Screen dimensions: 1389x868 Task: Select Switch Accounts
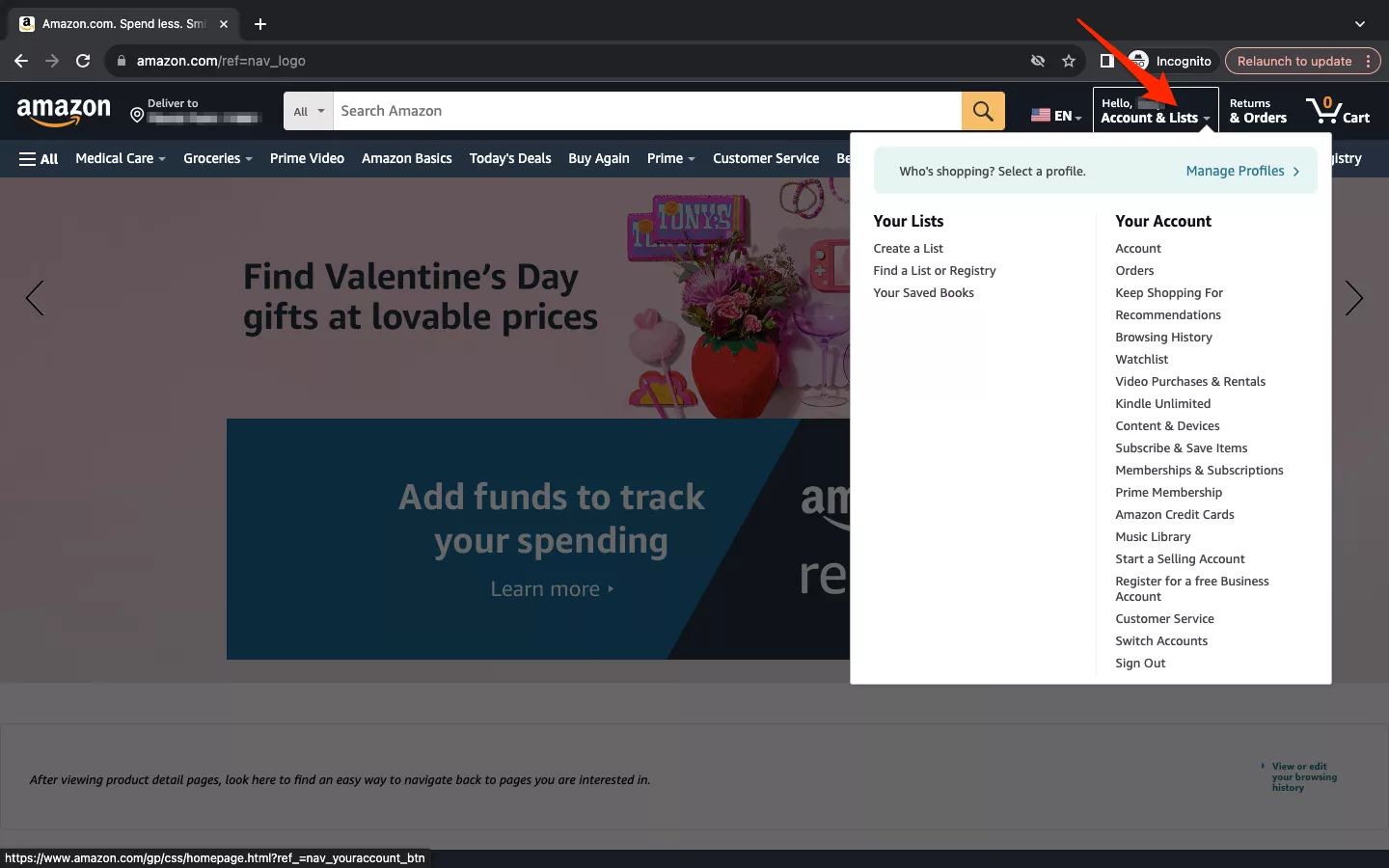1161,641
